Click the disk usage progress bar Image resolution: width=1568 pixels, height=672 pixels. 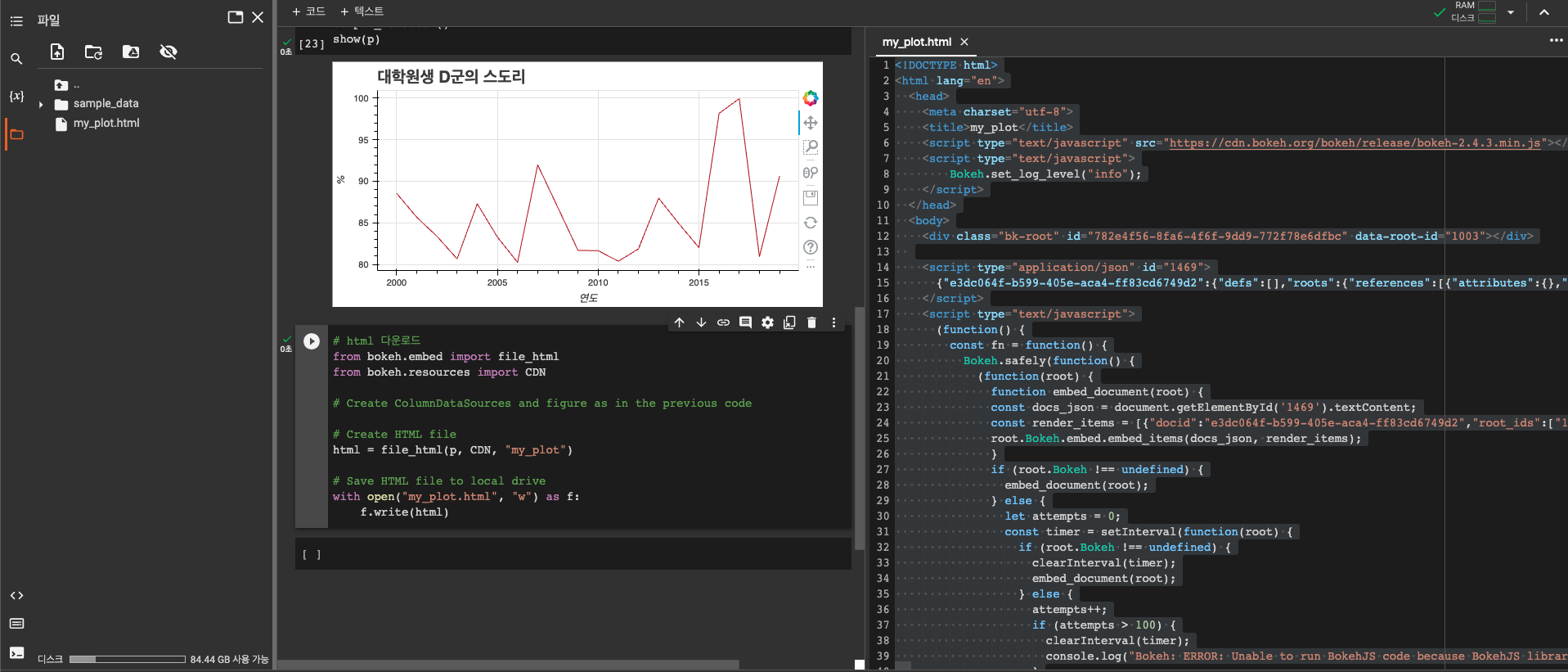[x=128, y=659]
